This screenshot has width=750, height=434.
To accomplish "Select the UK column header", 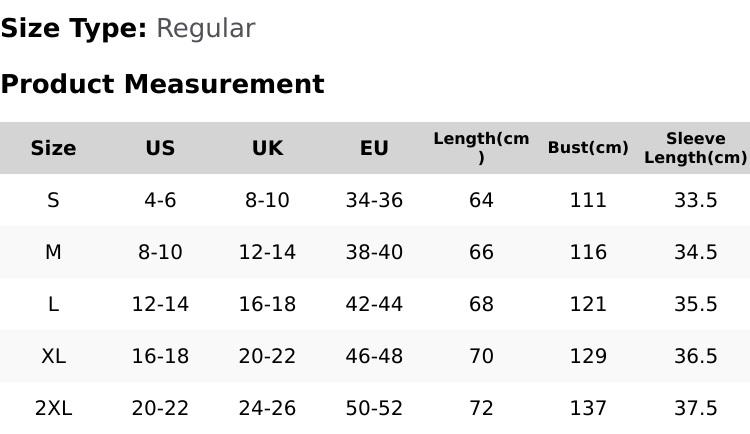I will pyautogui.click(x=267, y=148).
